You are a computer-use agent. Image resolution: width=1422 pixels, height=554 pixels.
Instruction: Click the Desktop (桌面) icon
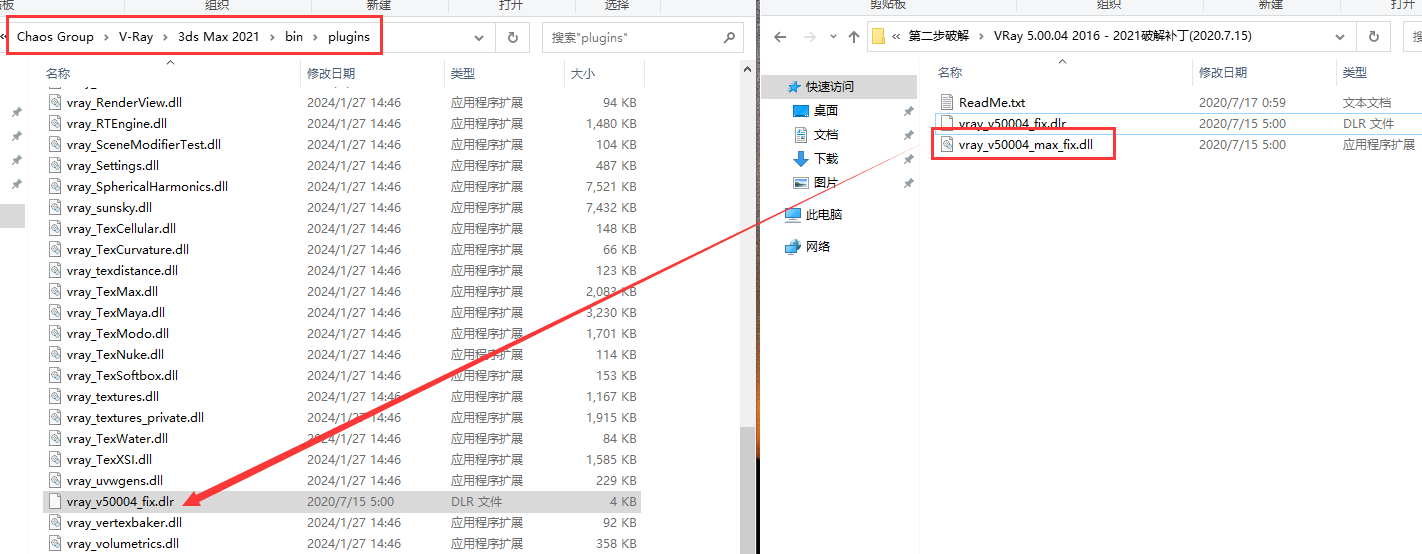point(800,110)
